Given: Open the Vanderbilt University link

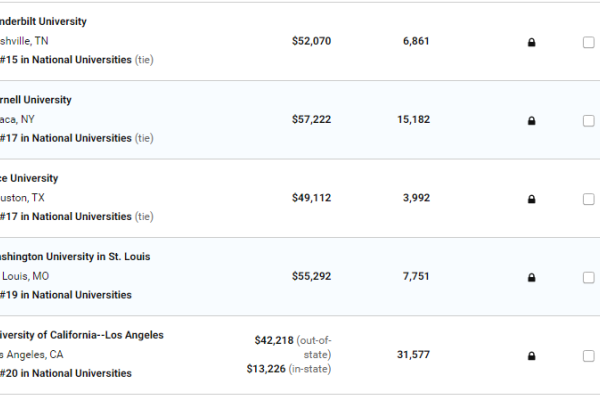Looking at the screenshot, I should 44,22.
